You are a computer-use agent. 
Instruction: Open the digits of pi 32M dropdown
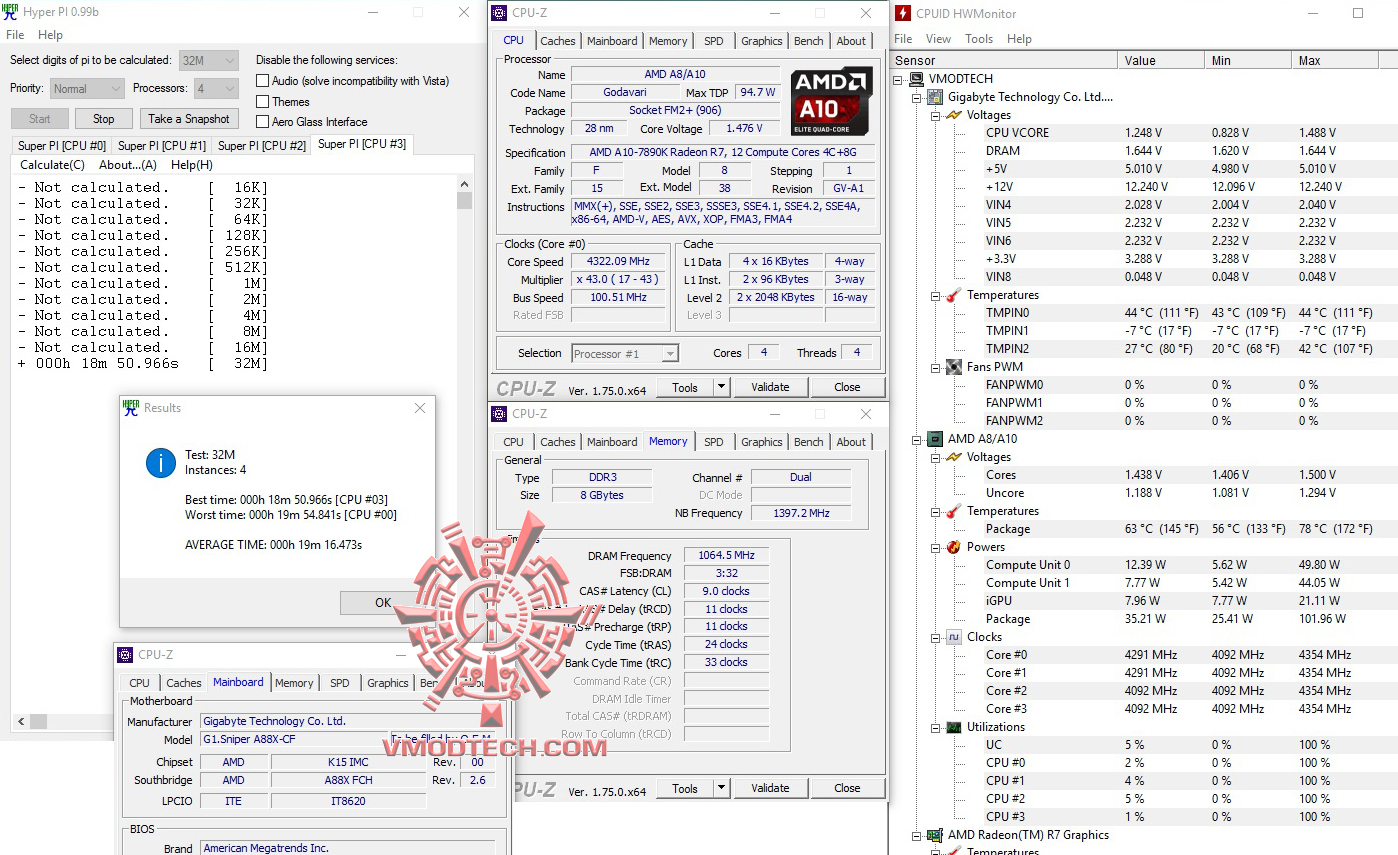(209, 60)
